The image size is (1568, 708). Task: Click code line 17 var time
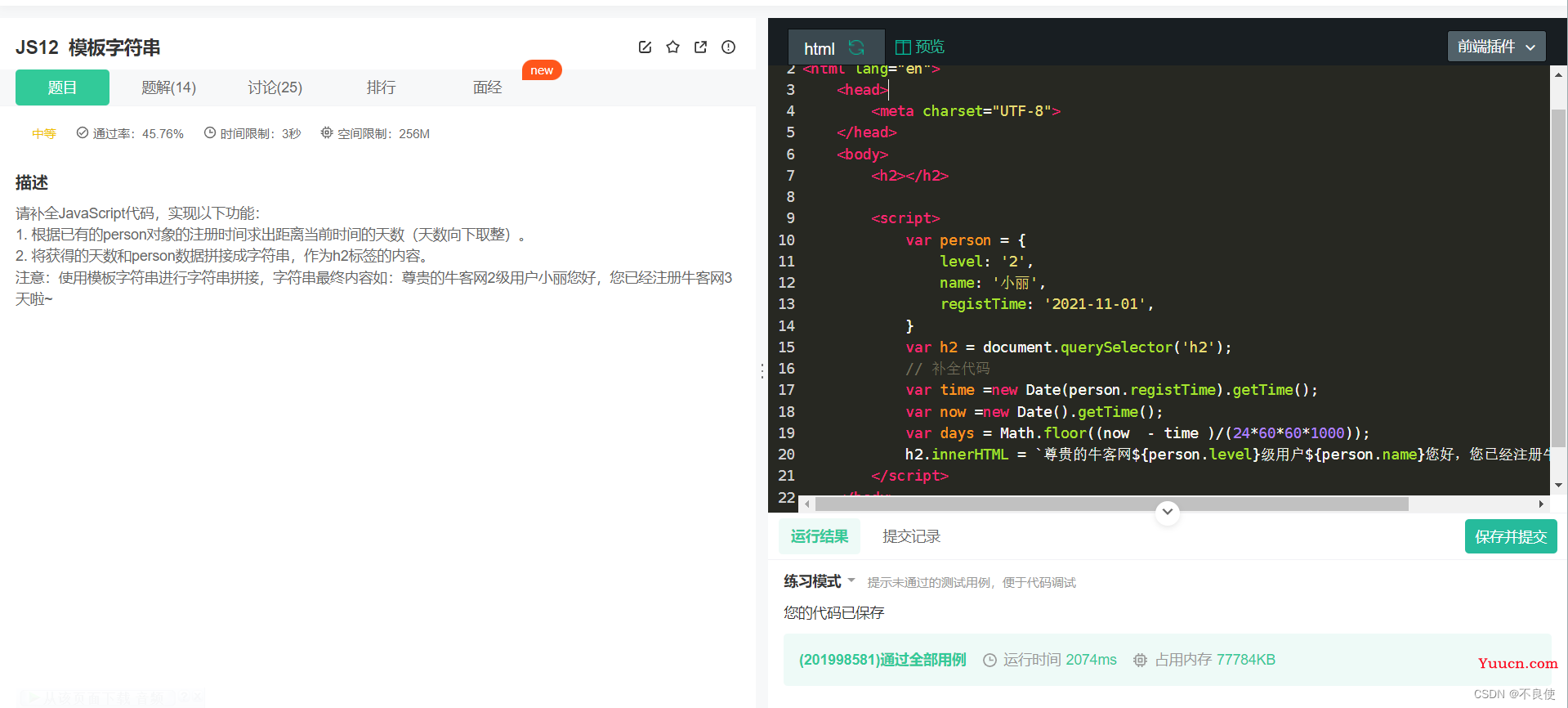tap(1111, 390)
